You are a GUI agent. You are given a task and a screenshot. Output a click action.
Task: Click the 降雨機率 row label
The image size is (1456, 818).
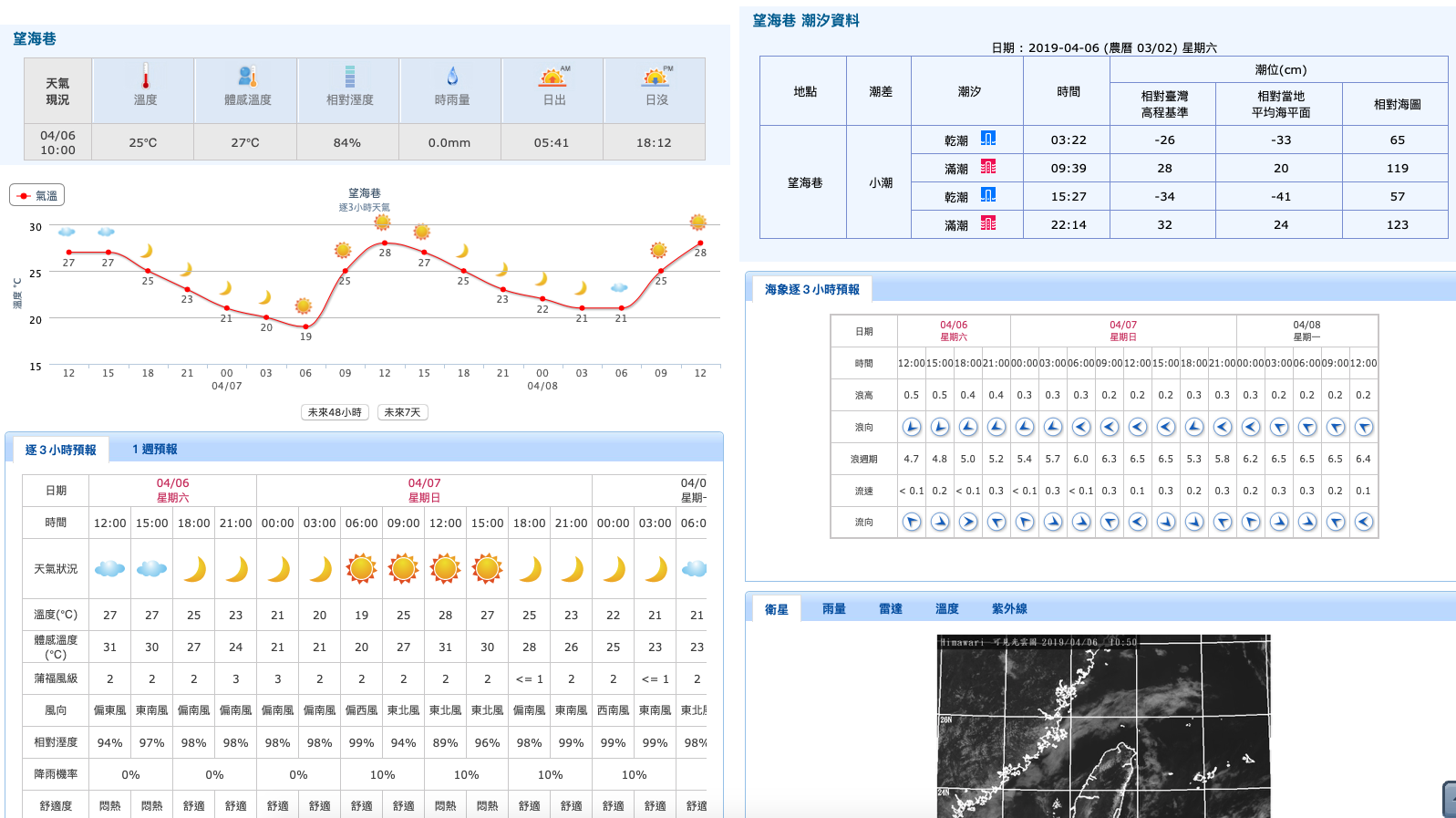coord(56,774)
